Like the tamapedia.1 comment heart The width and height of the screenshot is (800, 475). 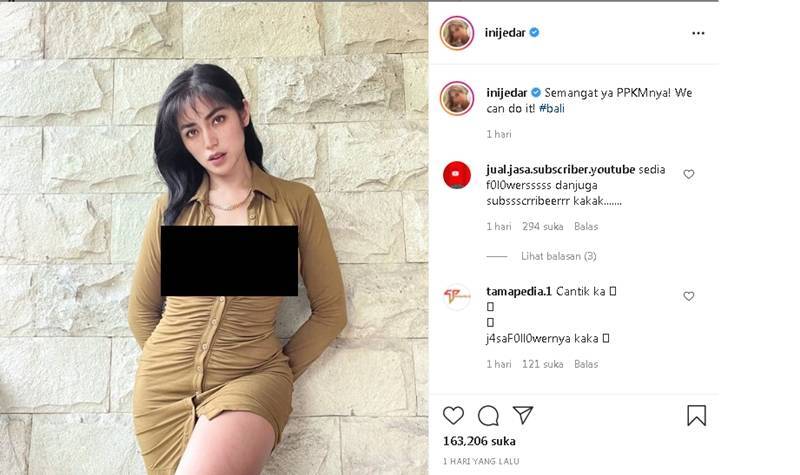click(x=689, y=296)
